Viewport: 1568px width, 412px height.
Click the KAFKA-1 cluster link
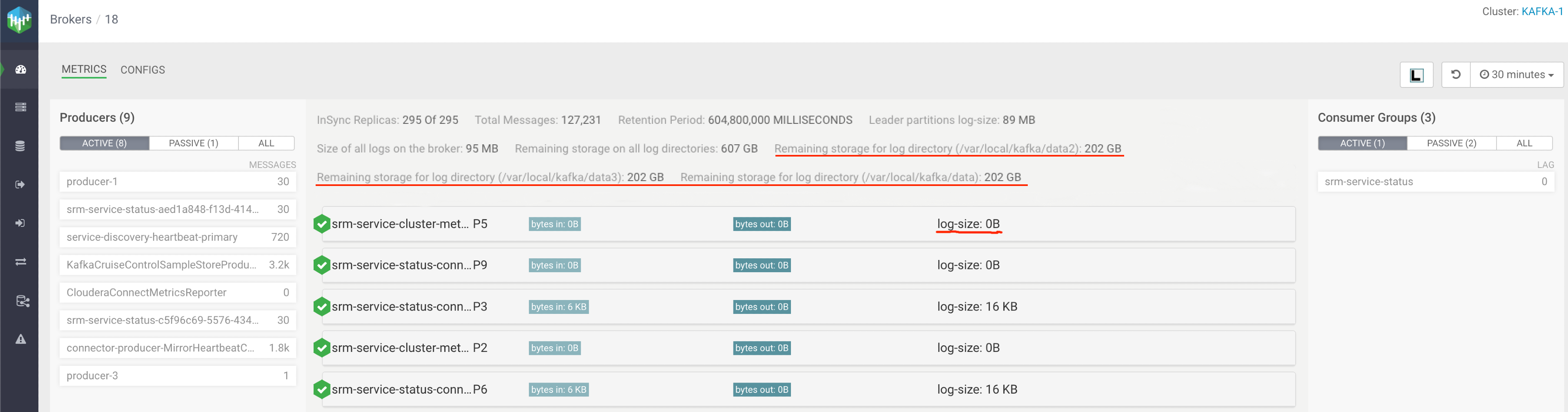tap(1541, 11)
